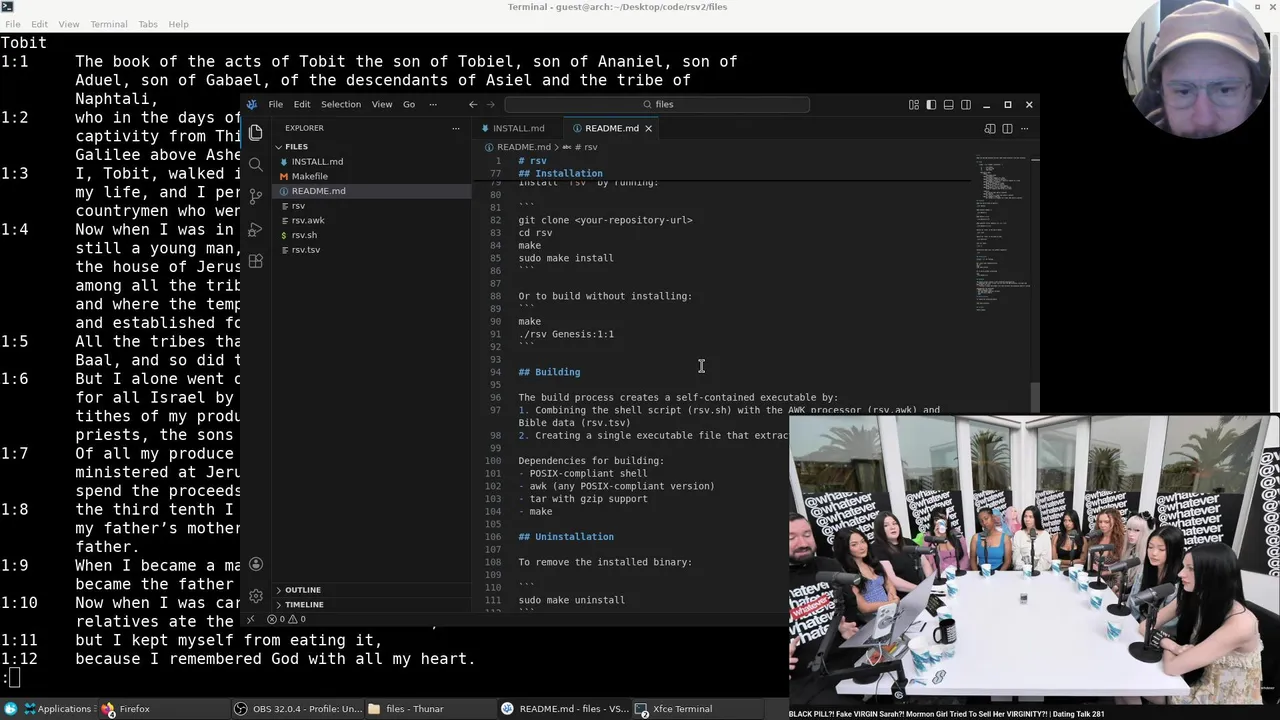
Task: Click the 'sudo make uninstall' line
Action: [571, 600]
